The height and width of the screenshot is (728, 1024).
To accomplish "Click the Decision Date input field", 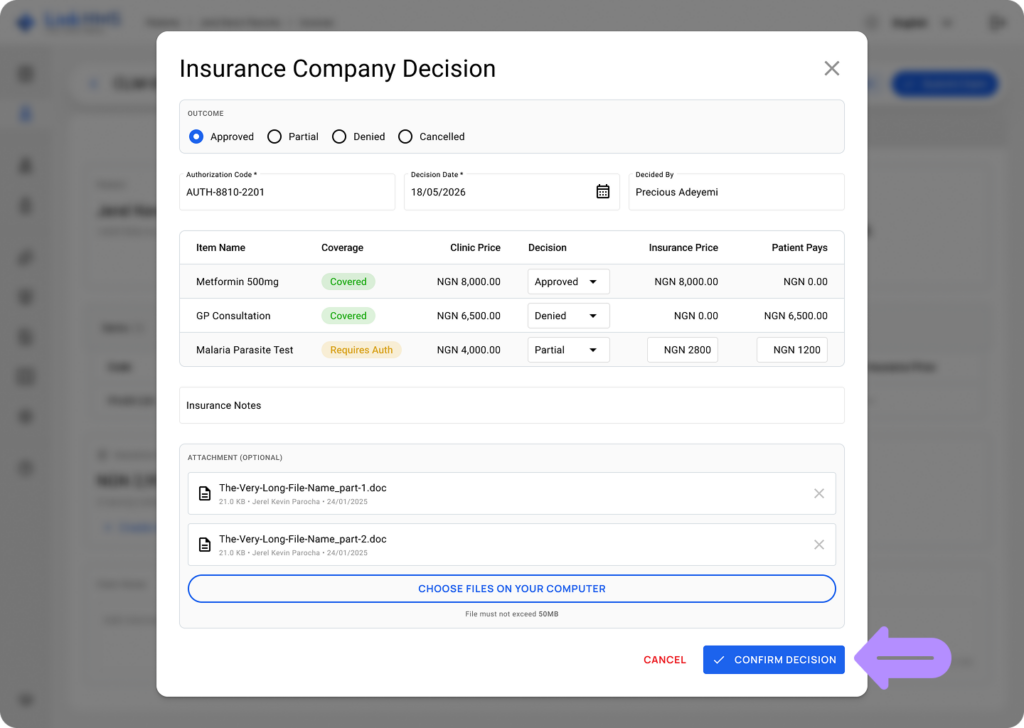I will (x=511, y=192).
